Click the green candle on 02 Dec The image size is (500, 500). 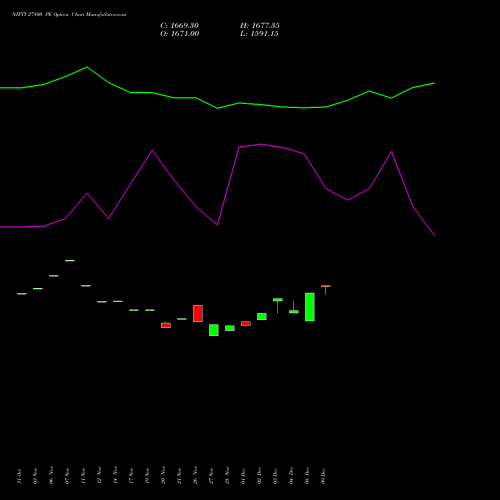(262, 316)
